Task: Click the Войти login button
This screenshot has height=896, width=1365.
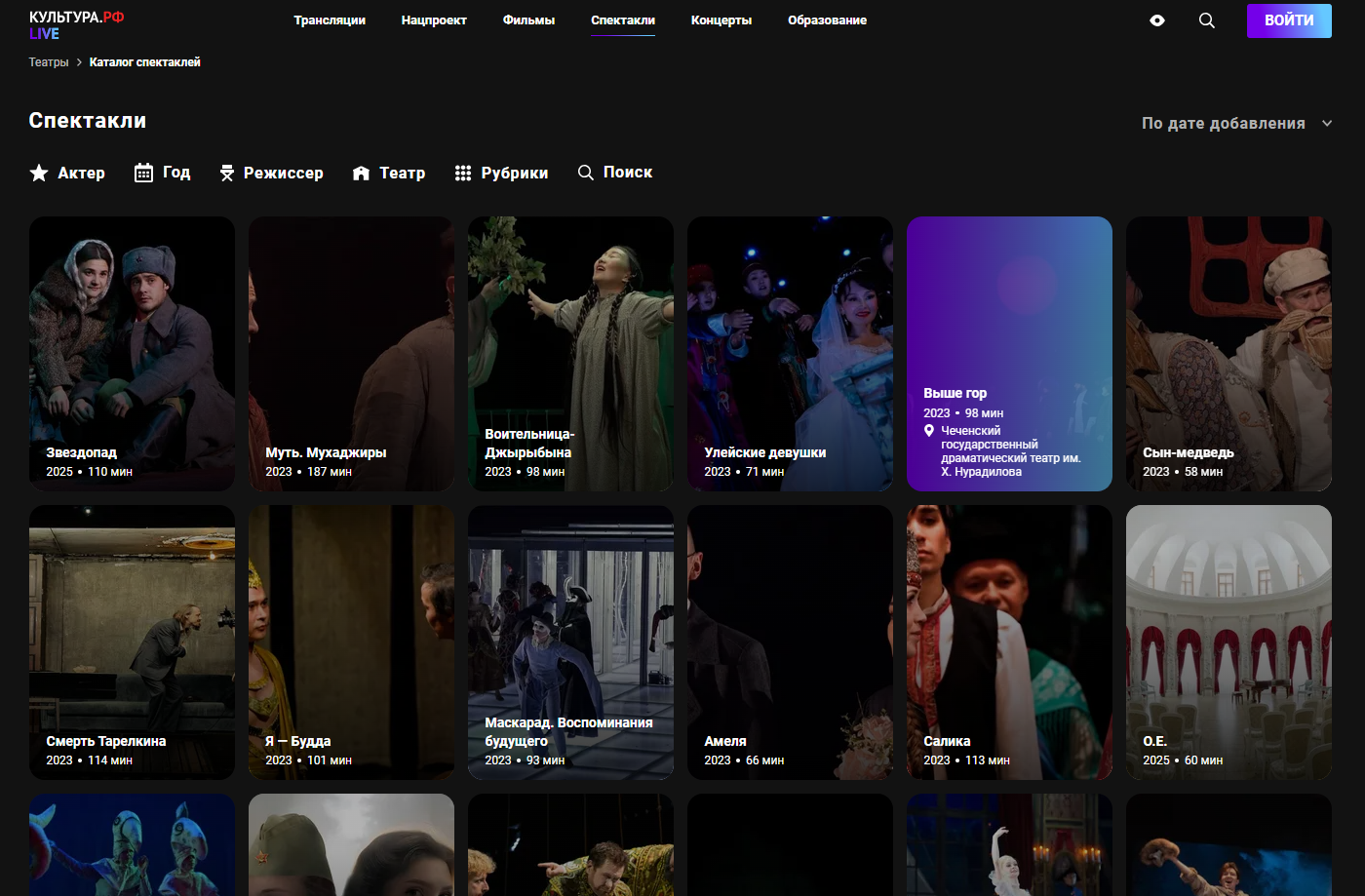Action: point(1289,20)
